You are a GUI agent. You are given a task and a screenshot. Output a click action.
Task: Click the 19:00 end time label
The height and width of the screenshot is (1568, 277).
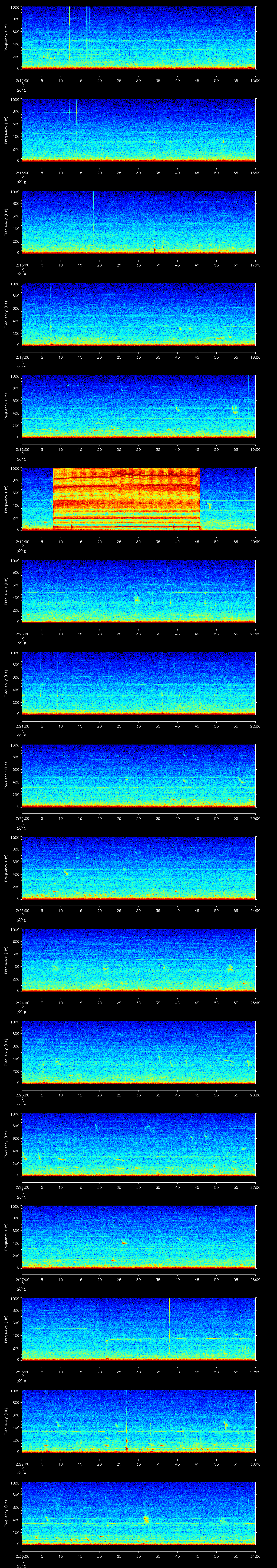click(256, 450)
